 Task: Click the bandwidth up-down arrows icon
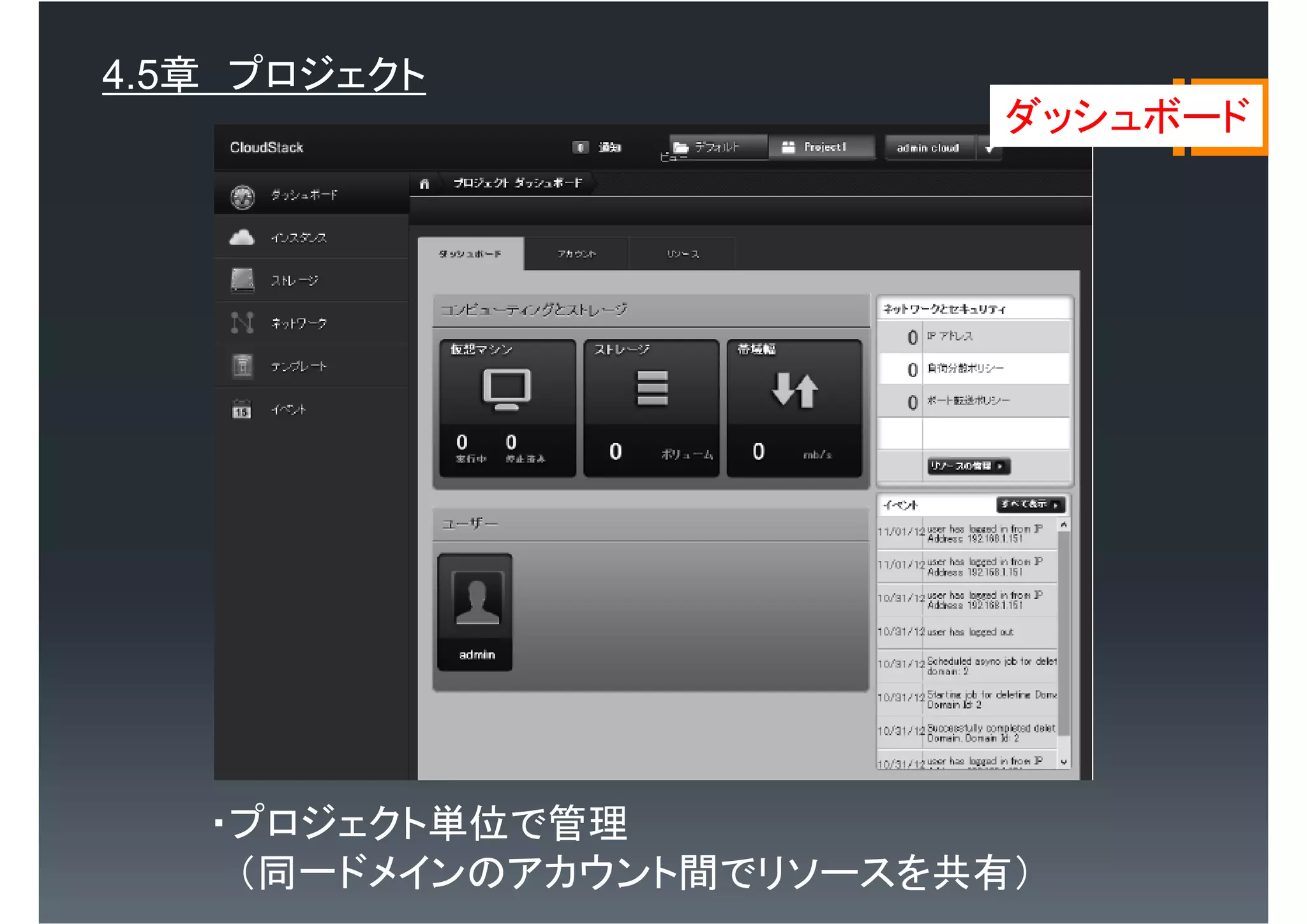(795, 390)
